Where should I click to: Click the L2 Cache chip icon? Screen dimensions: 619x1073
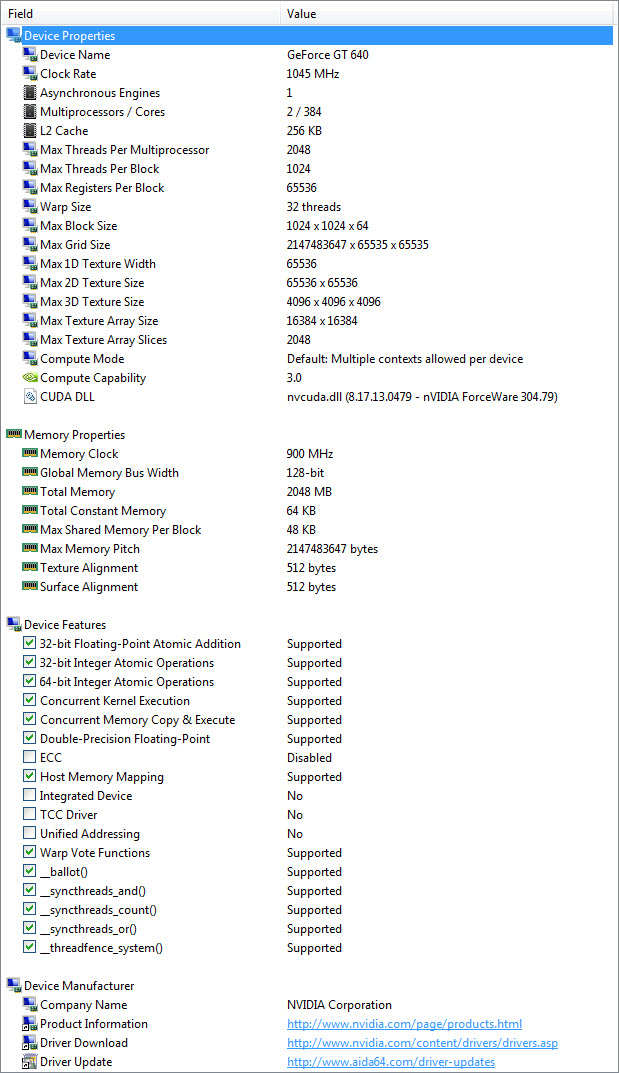pos(29,131)
